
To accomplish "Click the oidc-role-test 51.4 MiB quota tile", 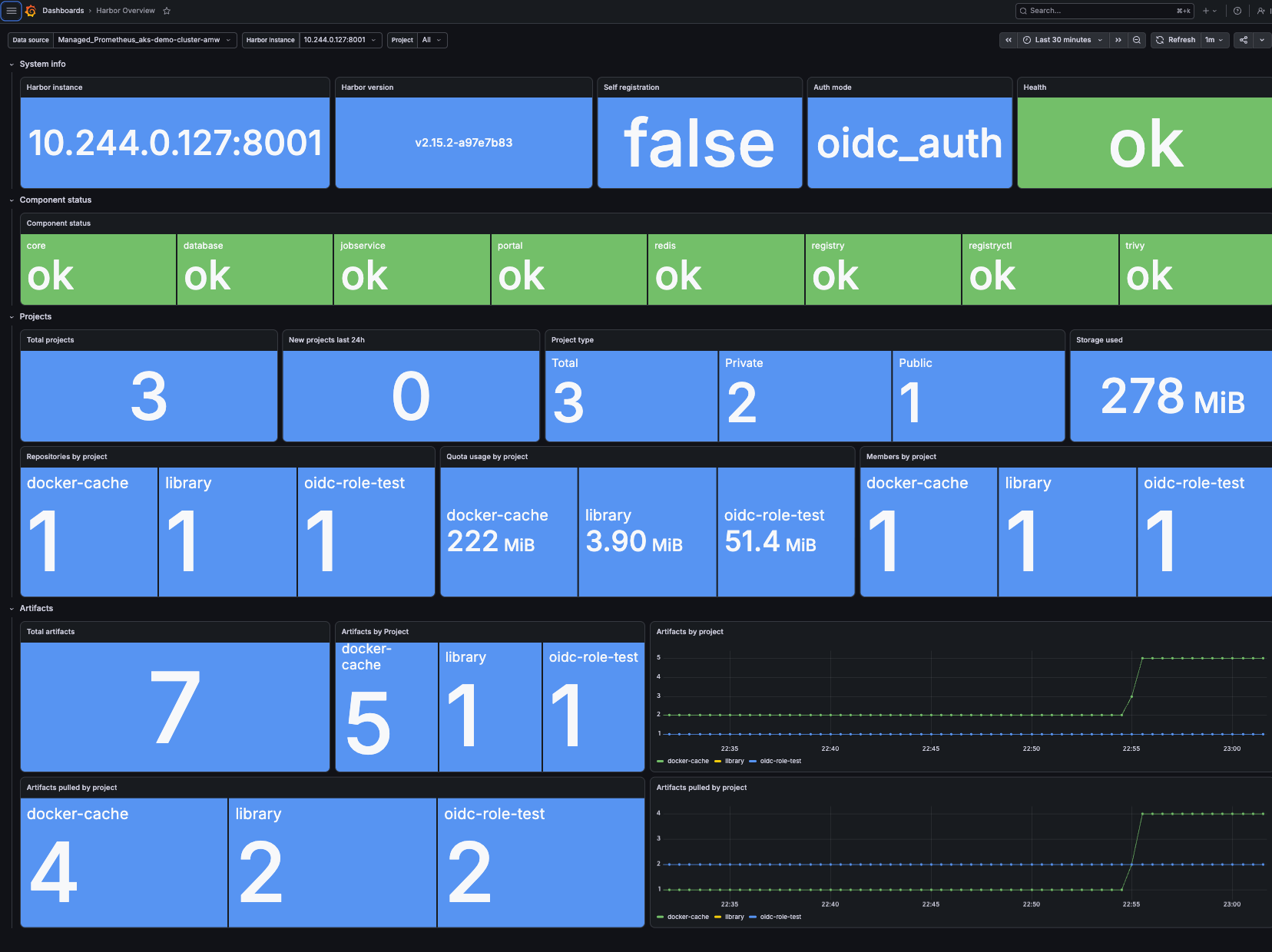I will click(786, 532).
